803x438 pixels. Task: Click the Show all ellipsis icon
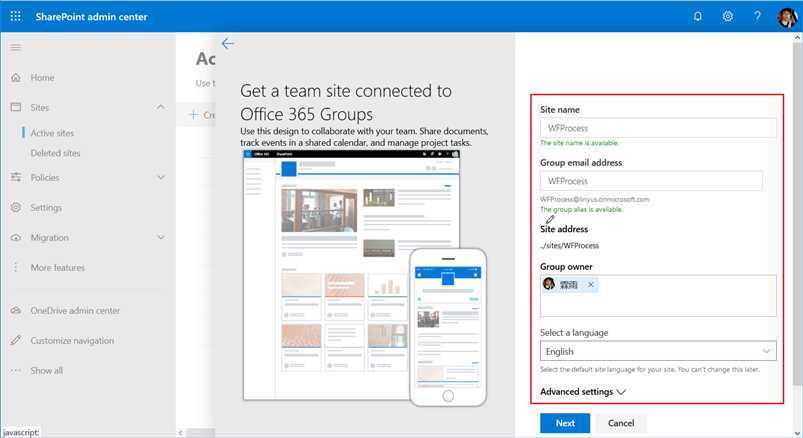[16, 370]
